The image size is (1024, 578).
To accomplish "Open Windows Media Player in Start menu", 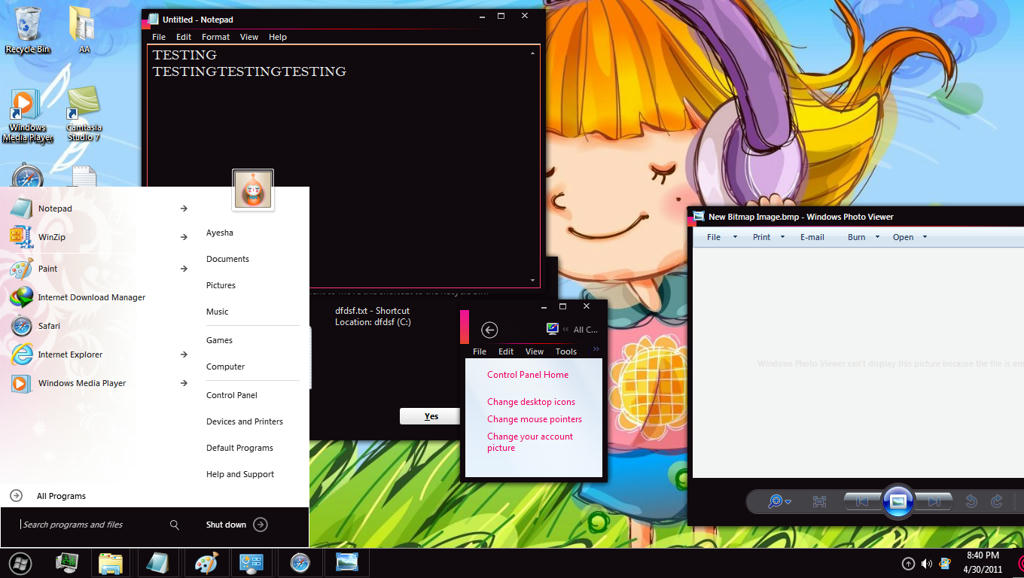I will 82,383.
